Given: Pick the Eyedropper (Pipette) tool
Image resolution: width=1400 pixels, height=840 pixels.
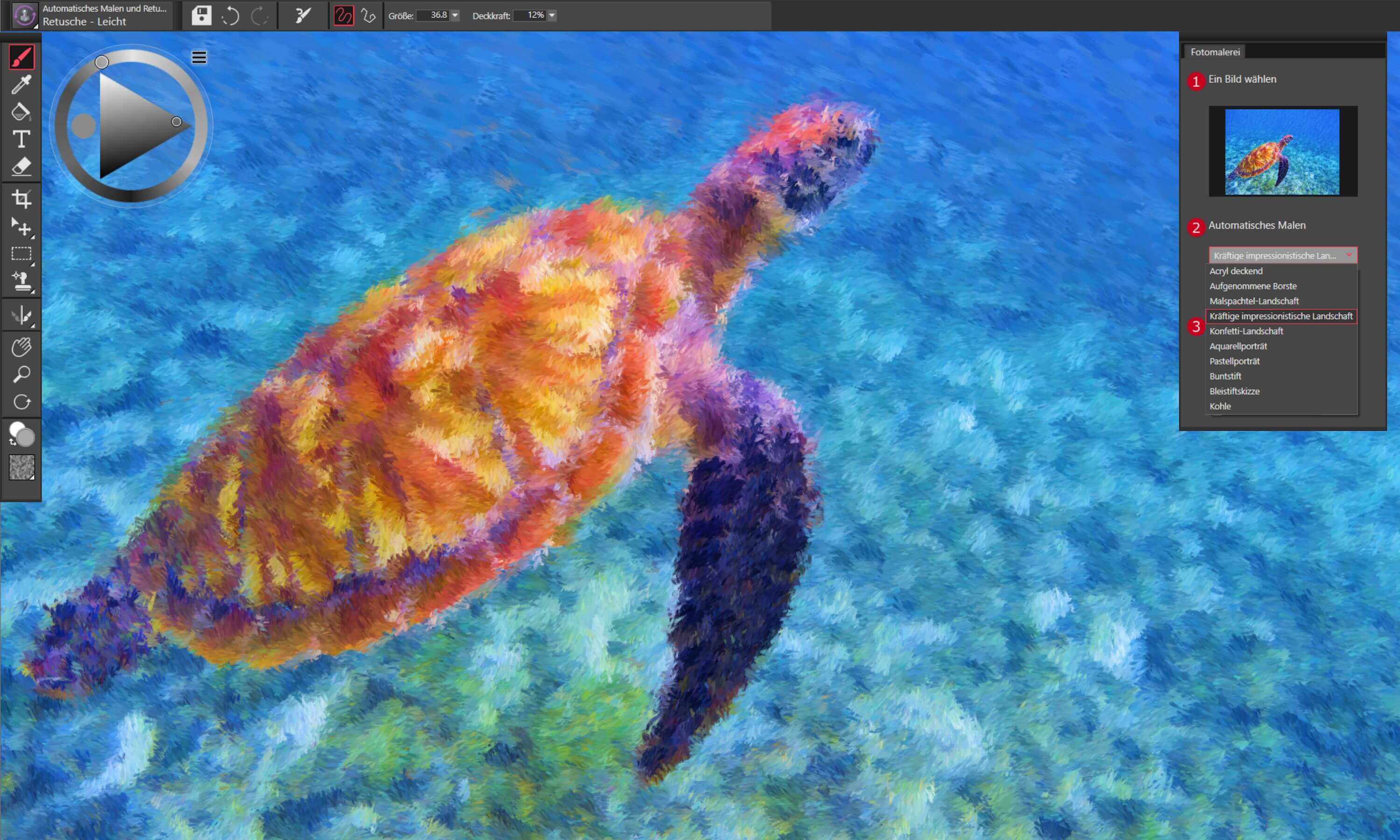Looking at the screenshot, I should pyautogui.click(x=21, y=84).
